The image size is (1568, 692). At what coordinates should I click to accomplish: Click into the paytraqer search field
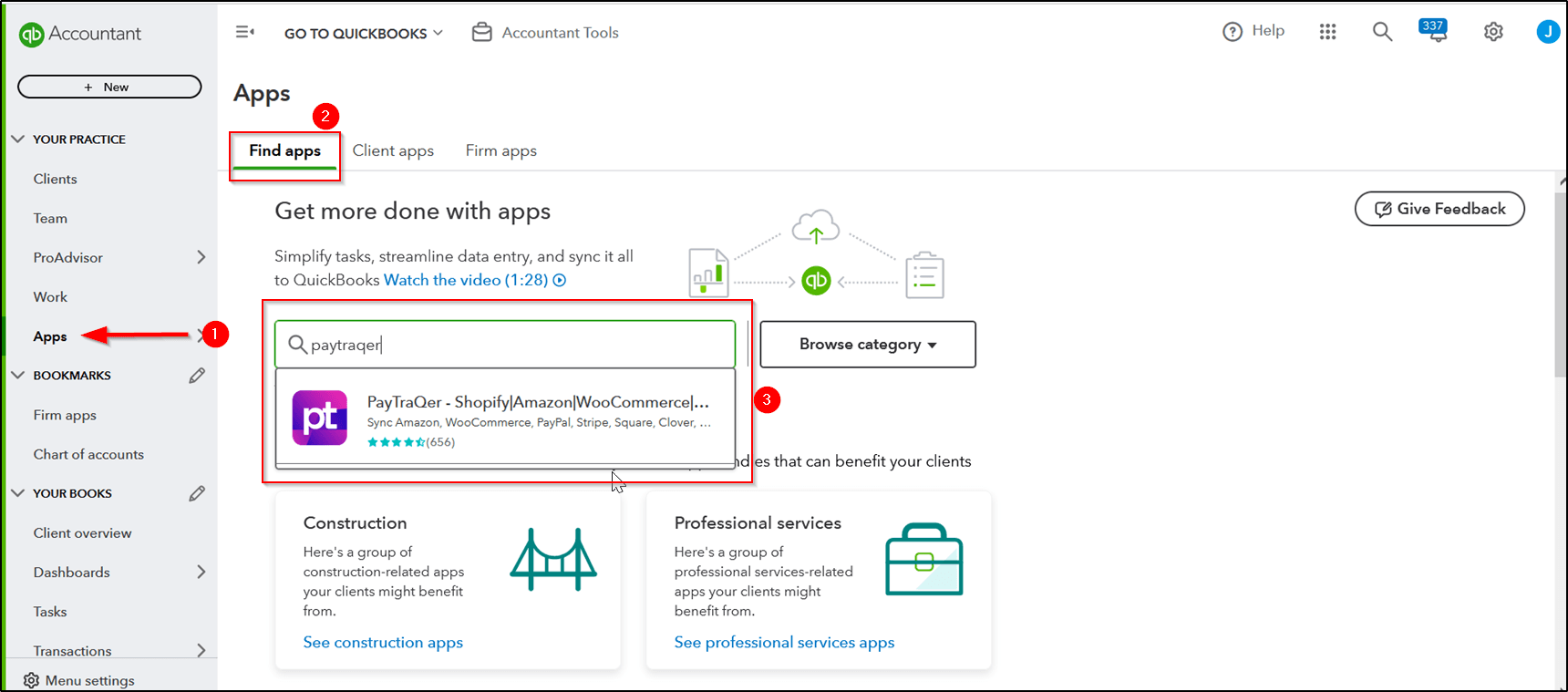(505, 345)
